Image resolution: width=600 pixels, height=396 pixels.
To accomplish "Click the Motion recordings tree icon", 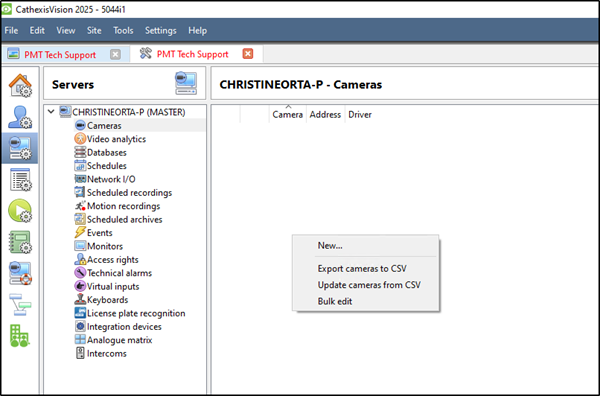I will [80, 206].
